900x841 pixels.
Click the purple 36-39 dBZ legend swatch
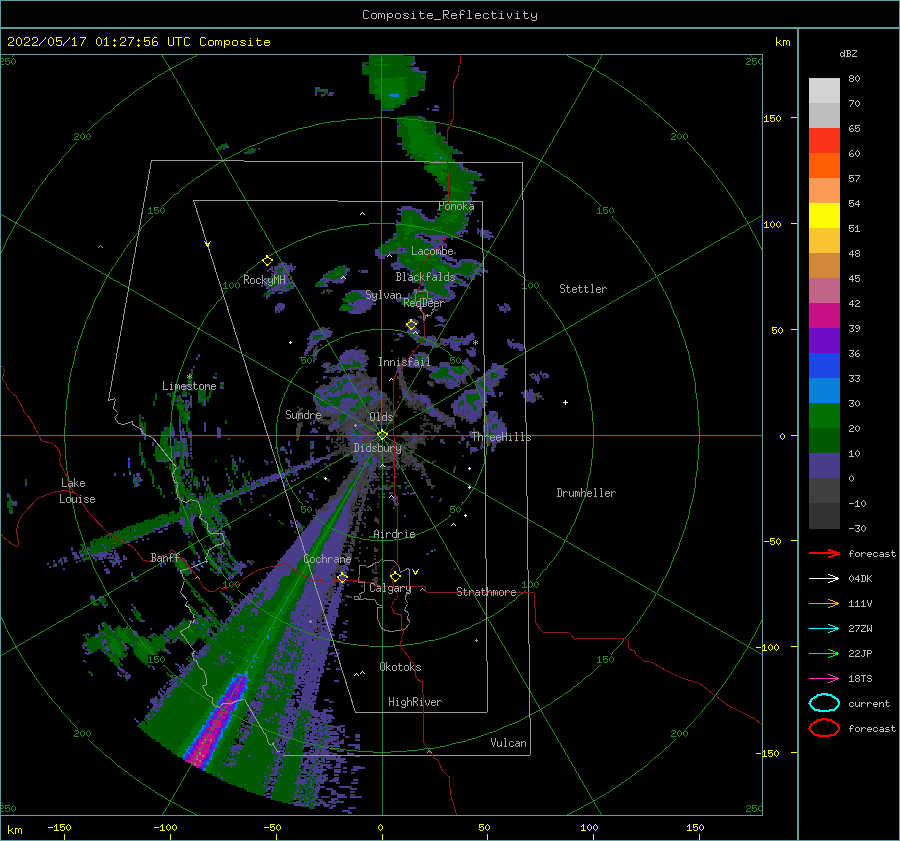coord(824,340)
